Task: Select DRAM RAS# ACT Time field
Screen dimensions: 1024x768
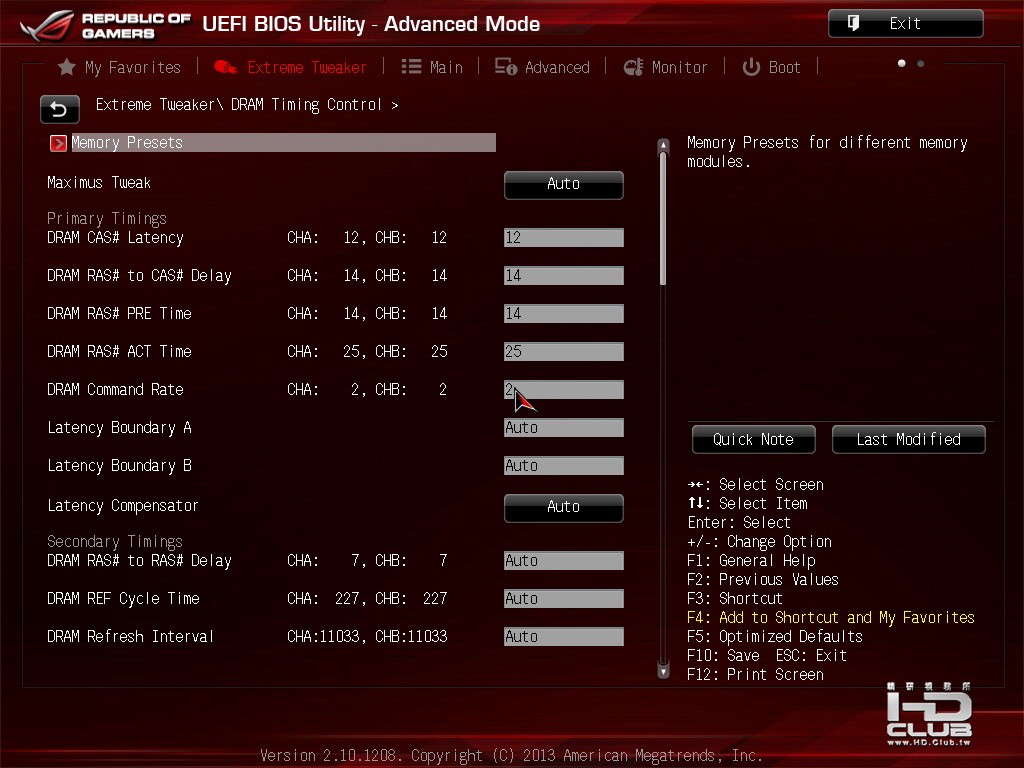Action: coord(564,351)
